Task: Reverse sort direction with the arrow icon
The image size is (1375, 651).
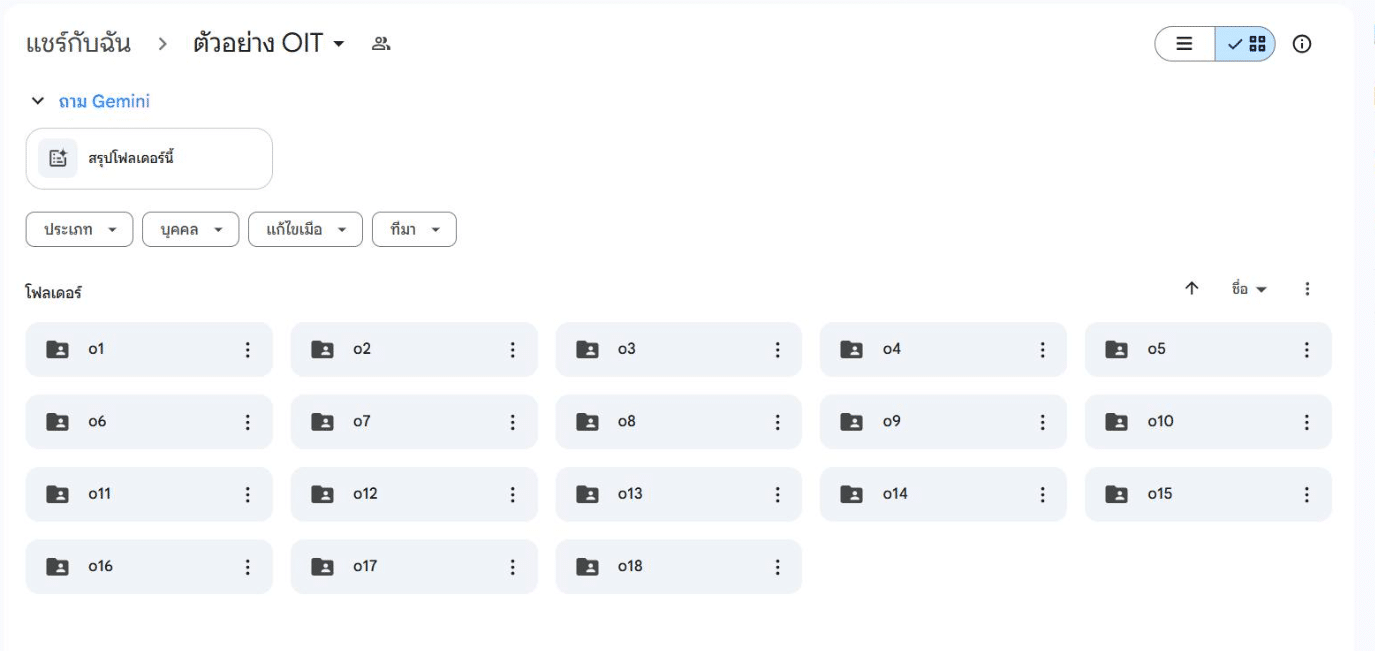Action: click(x=1191, y=289)
